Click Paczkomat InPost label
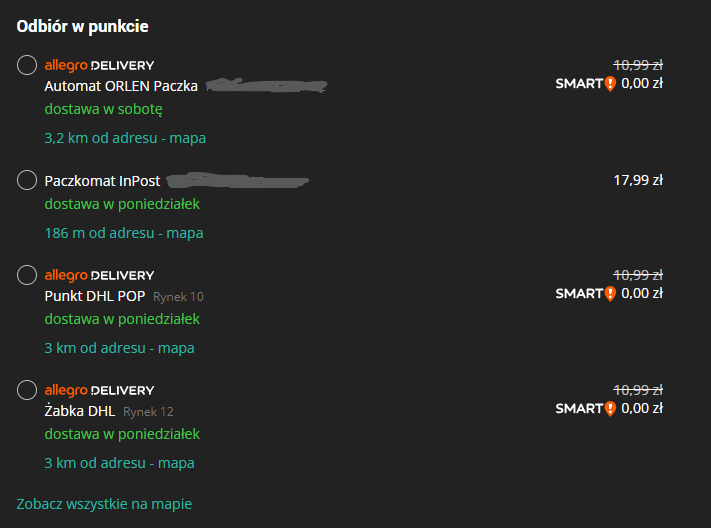 pyautogui.click(x=103, y=181)
